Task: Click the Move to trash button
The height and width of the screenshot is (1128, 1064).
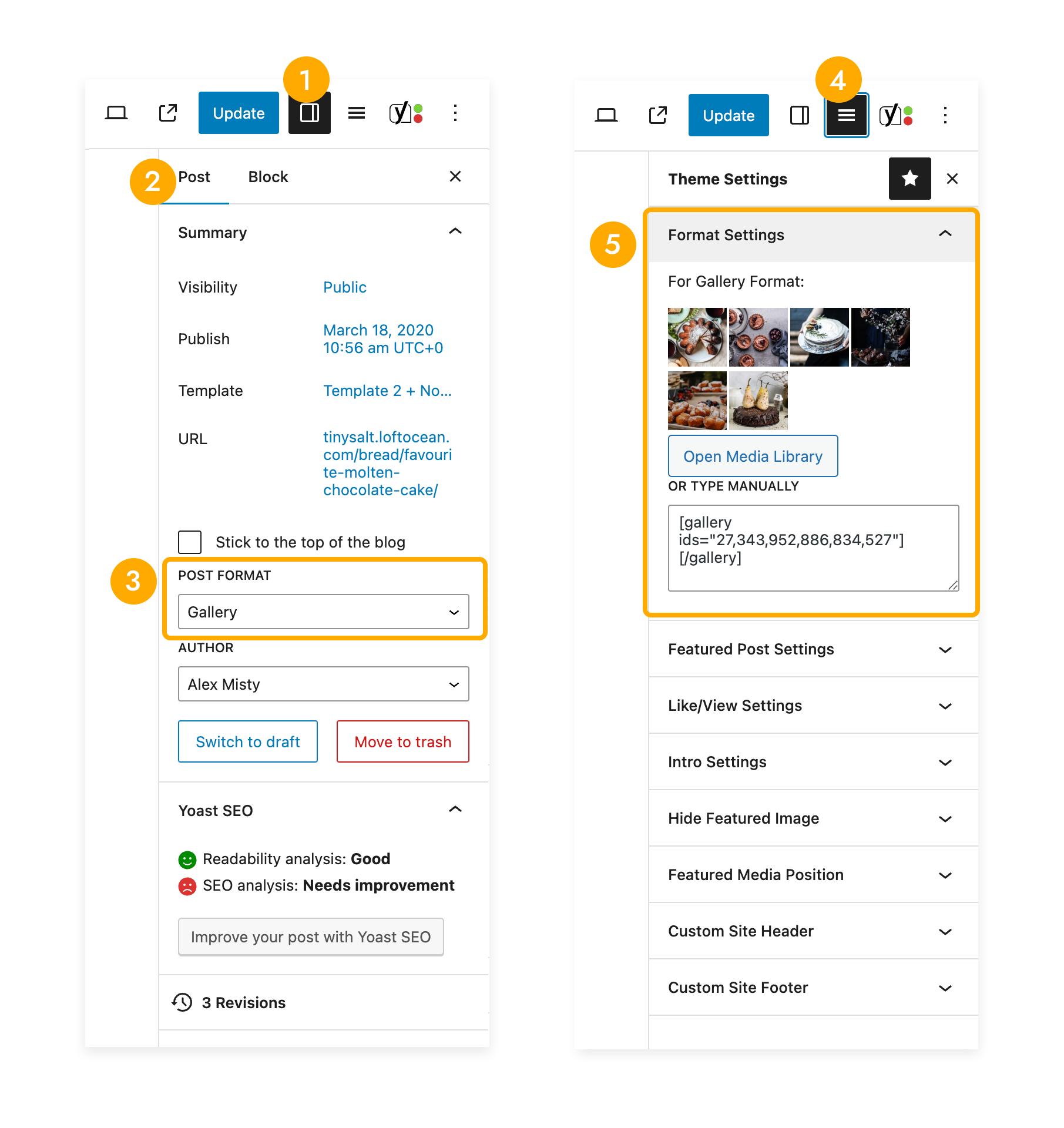Action: 402,741
